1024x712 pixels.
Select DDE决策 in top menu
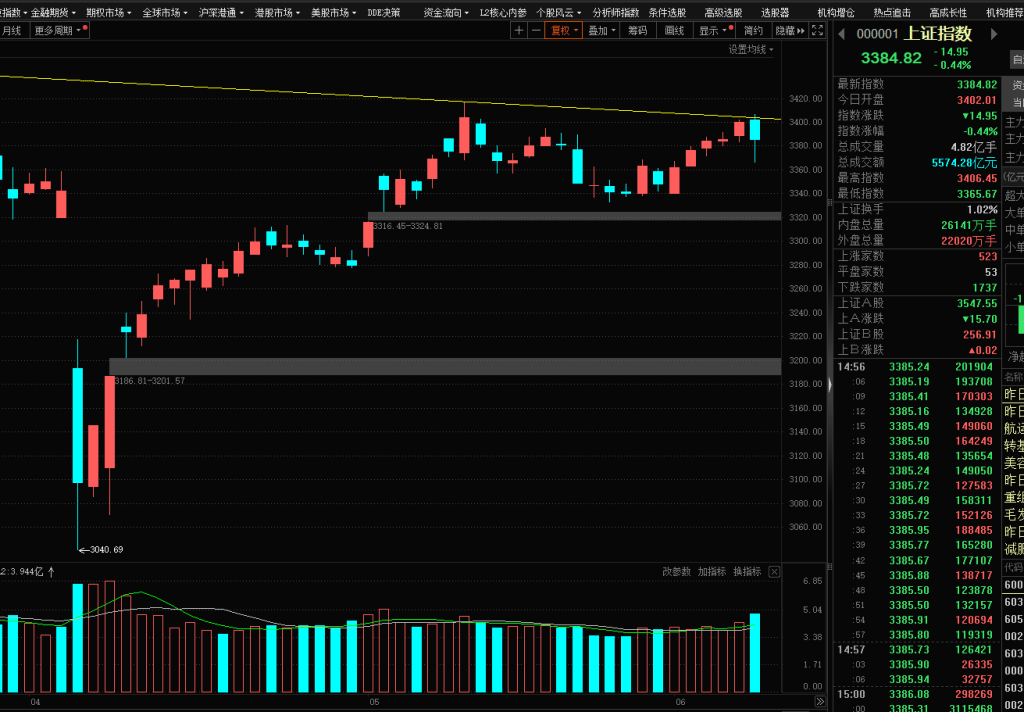pyautogui.click(x=384, y=12)
